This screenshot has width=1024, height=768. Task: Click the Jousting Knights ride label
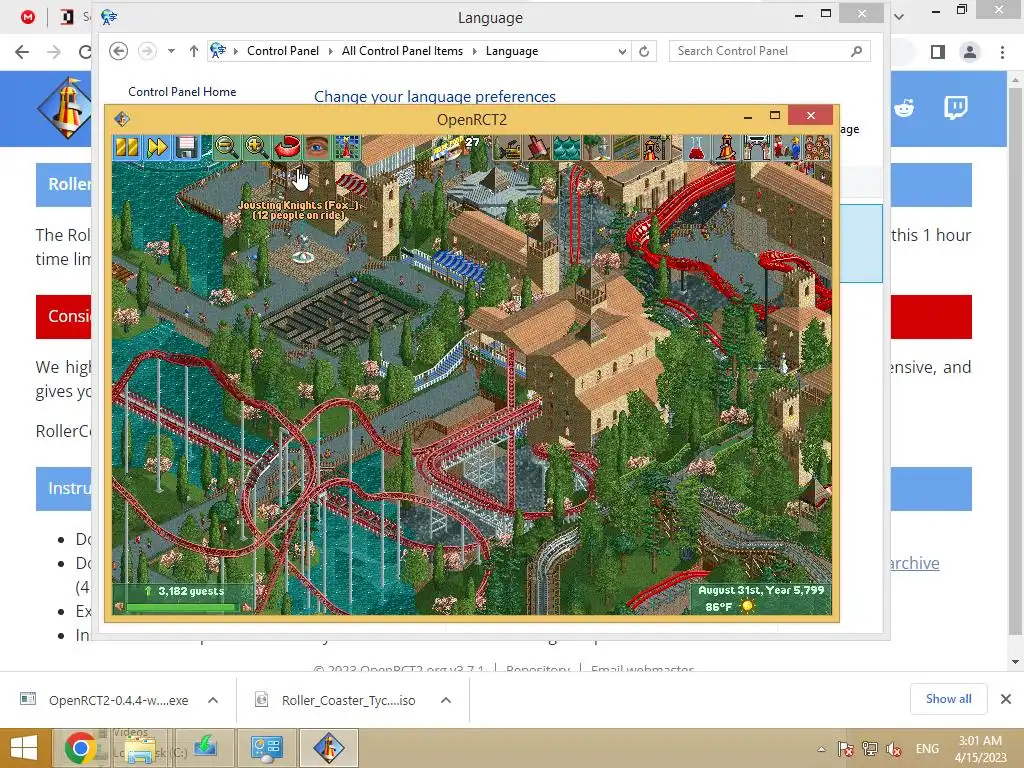[298, 210]
